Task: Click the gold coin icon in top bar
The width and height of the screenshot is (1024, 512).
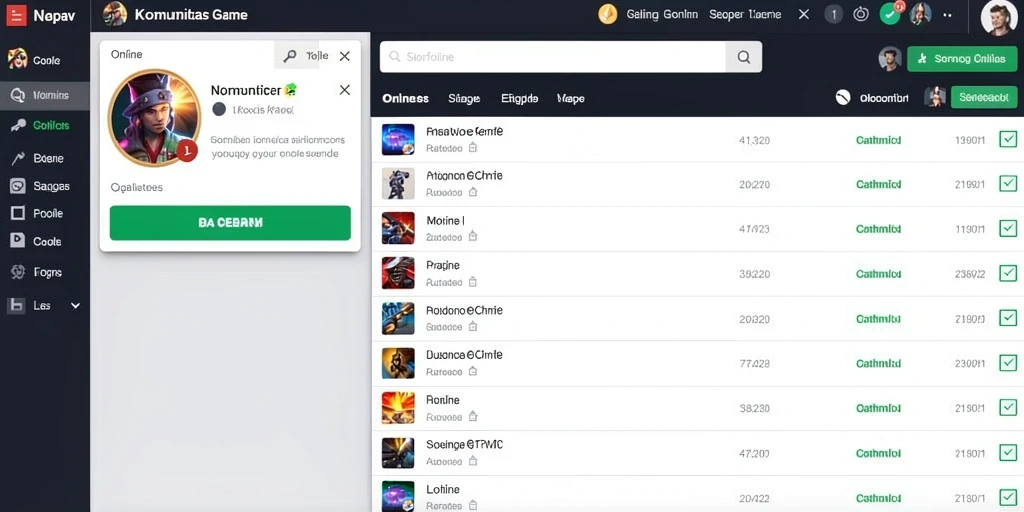Action: (x=607, y=14)
